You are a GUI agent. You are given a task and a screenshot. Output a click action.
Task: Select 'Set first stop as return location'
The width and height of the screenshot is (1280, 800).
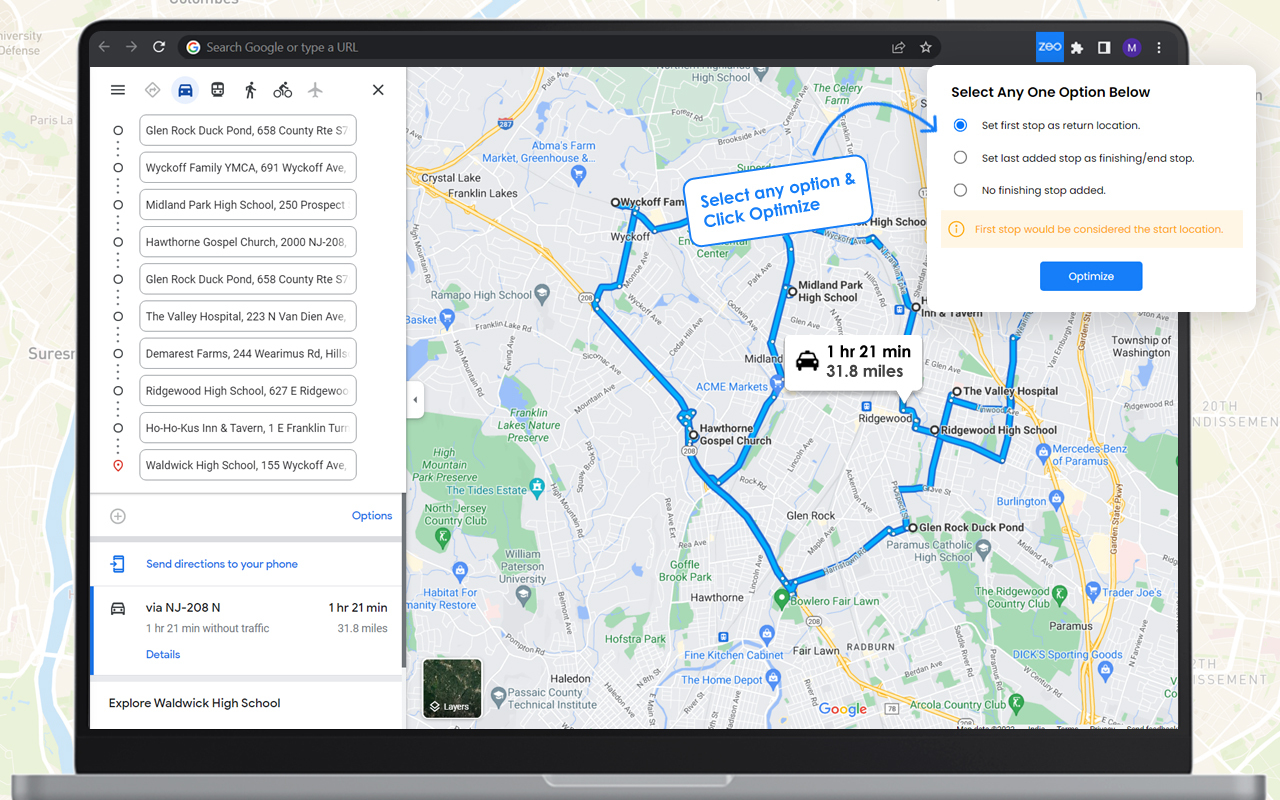pos(960,125)
